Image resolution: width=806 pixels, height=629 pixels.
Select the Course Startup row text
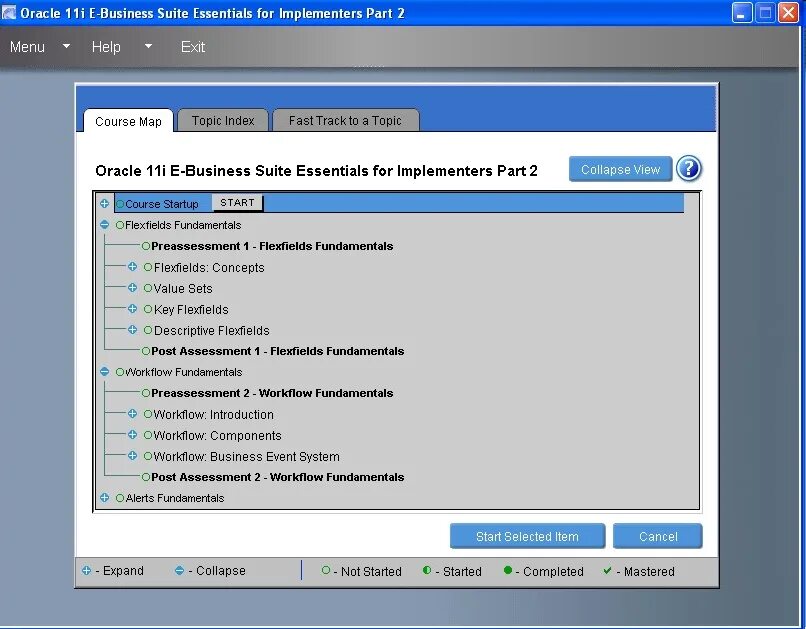click(x=161, y=204)
